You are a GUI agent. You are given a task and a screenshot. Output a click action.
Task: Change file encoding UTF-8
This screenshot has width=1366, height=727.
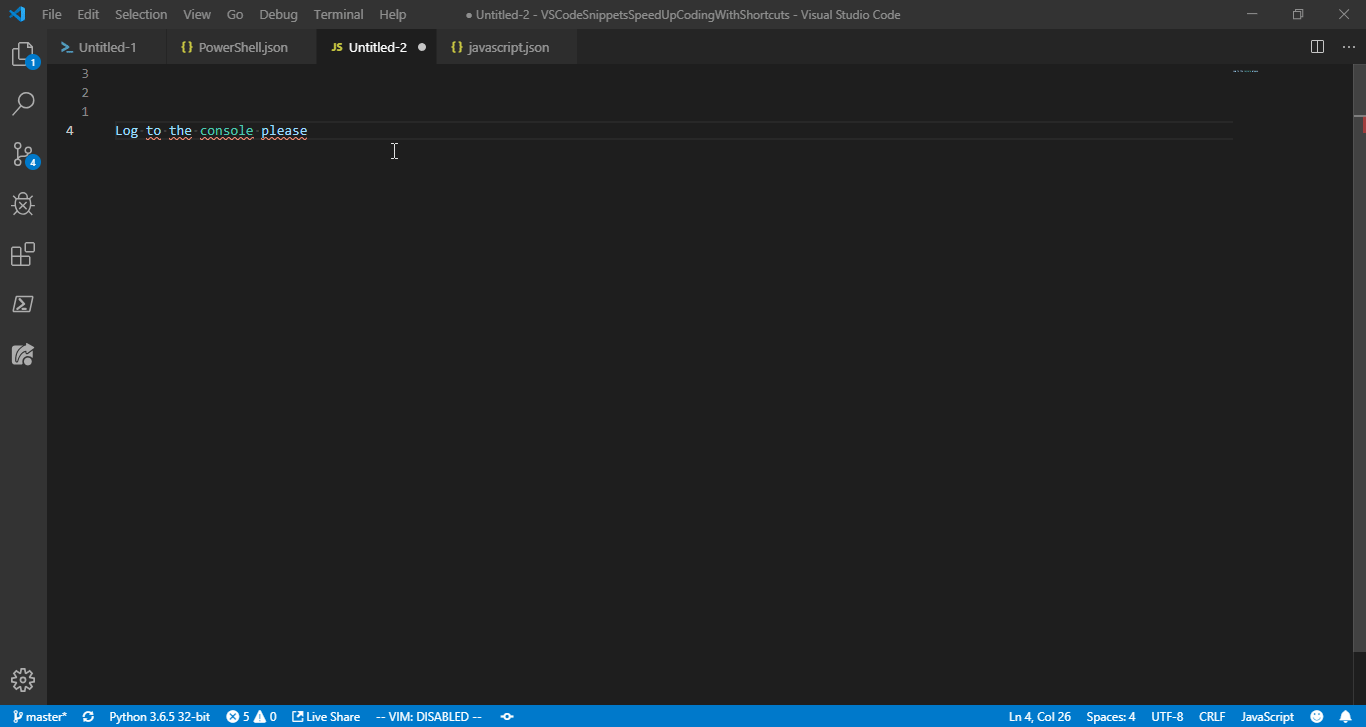(1167, 717)
